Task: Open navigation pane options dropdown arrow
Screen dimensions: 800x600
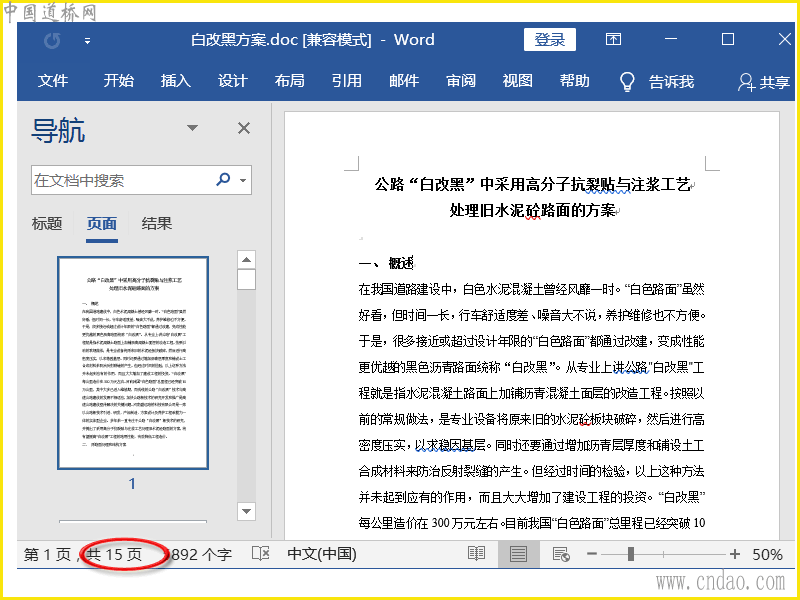Action: coord(192,128)
